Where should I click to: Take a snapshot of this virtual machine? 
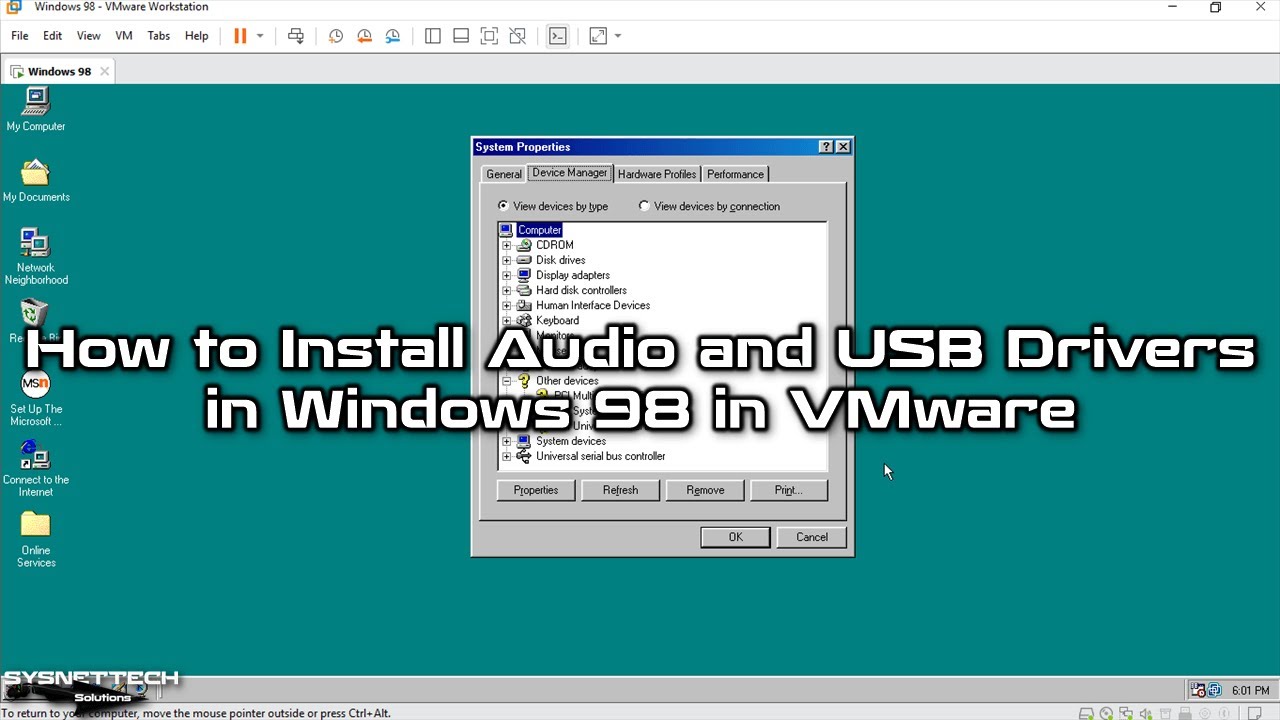coord(336,36)
